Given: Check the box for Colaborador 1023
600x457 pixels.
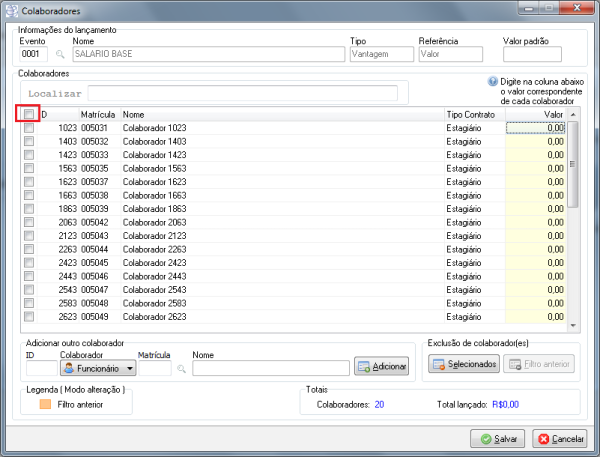Looking at the screenshot, I should (x=29, y=128).
